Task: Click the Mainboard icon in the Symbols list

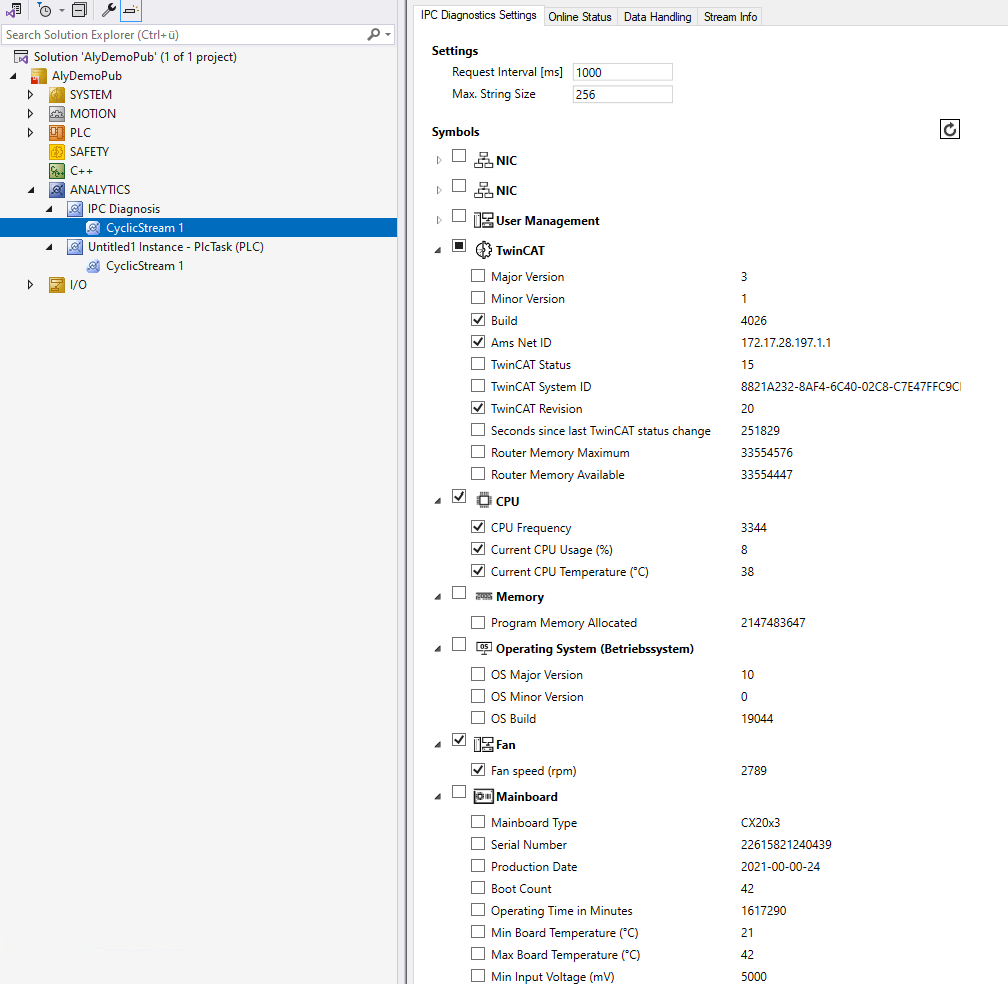Action: point(485,796)
